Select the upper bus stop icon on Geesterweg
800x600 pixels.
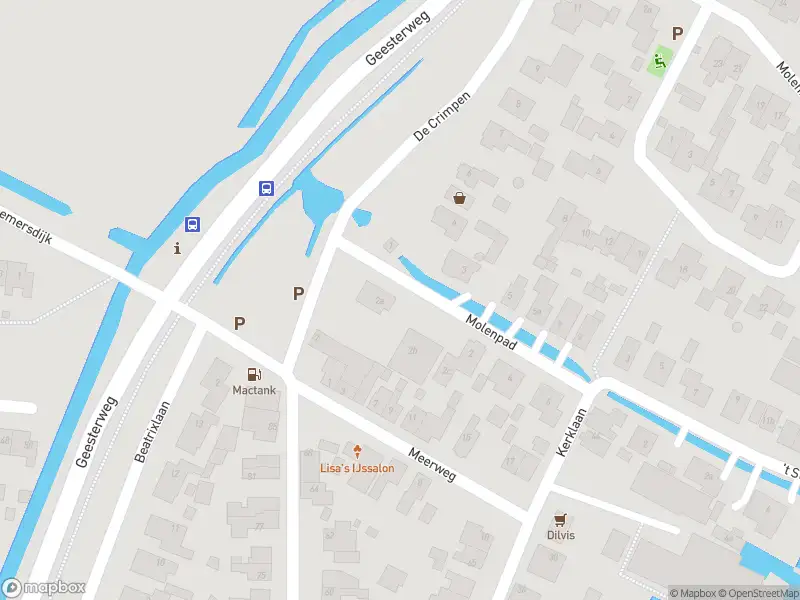point(266,188)
